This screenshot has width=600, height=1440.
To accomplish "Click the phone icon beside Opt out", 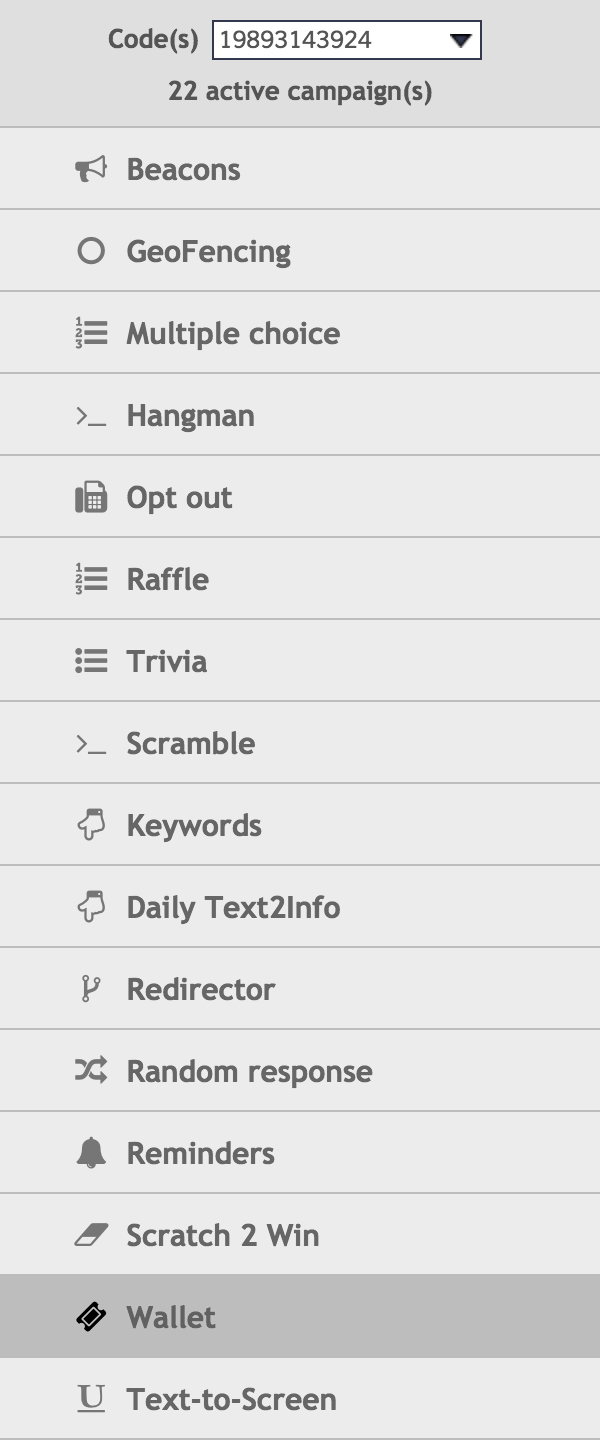I will (x=91, y=497).
